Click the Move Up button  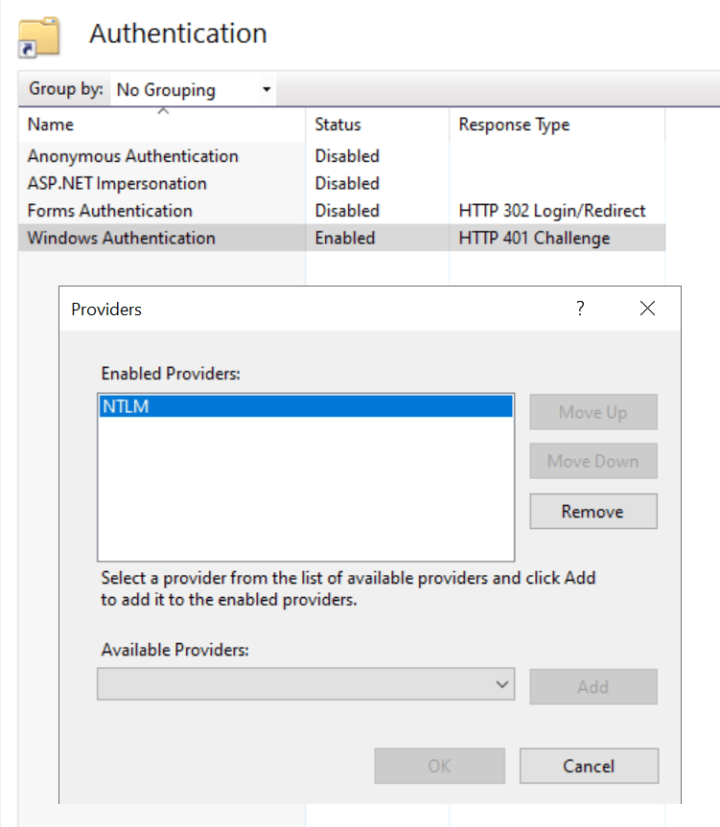click(593, 412)
